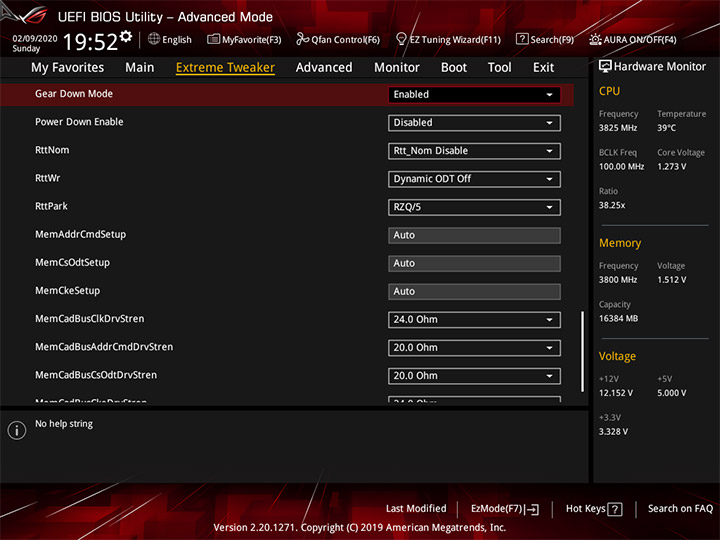
Task: Open Gear Down Mode dropdown
Action: [474, 95]
